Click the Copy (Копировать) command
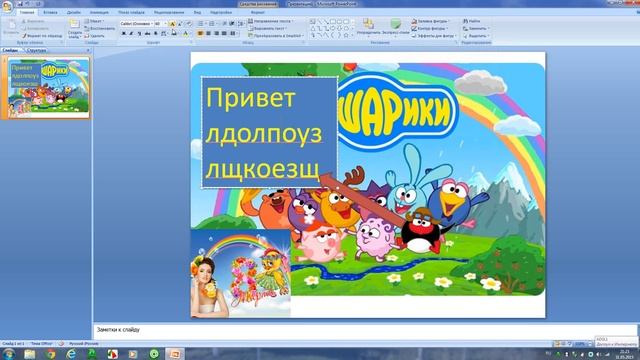The image size is (640, 360). pyautogui.click(x=36, y=29)
